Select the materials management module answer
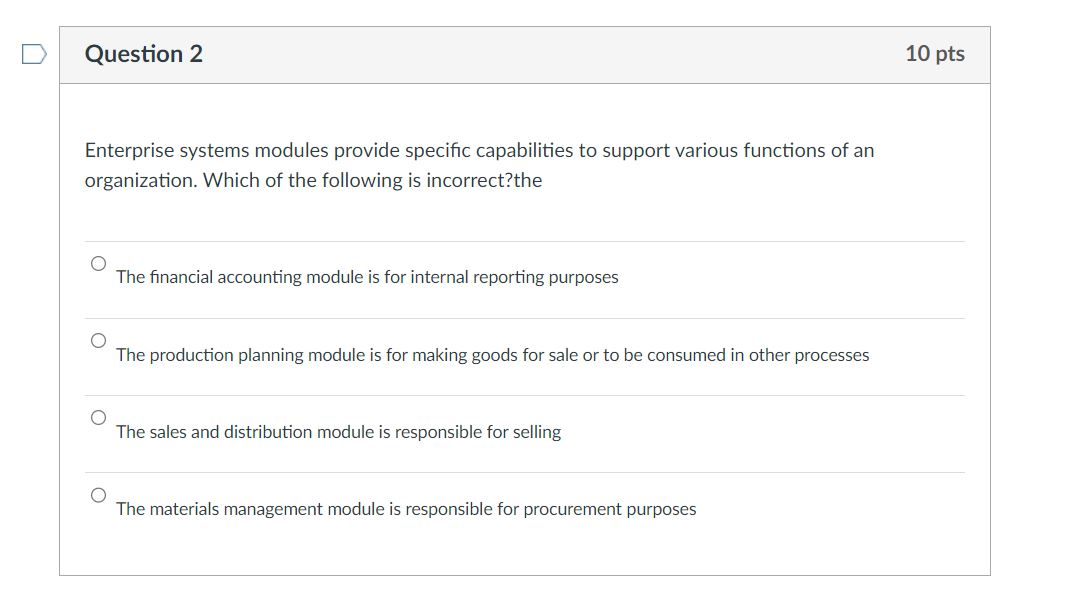This screenshot has height=612, width=1067. pos(98,493)
